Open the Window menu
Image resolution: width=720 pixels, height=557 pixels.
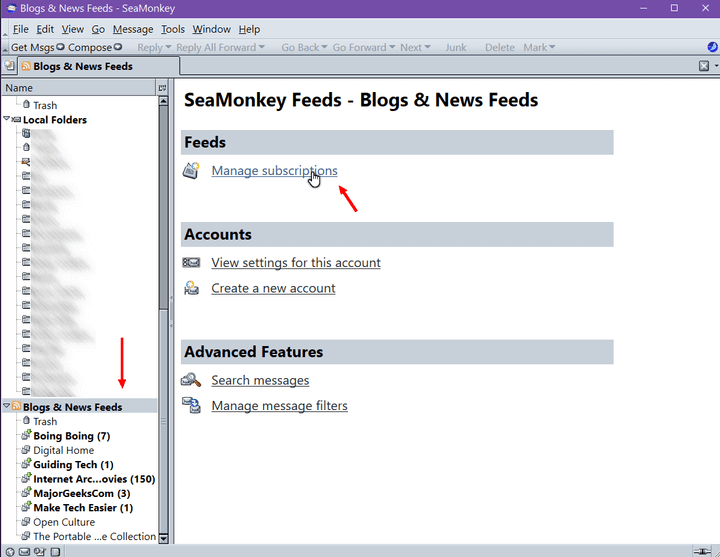[x=211, y=29]
